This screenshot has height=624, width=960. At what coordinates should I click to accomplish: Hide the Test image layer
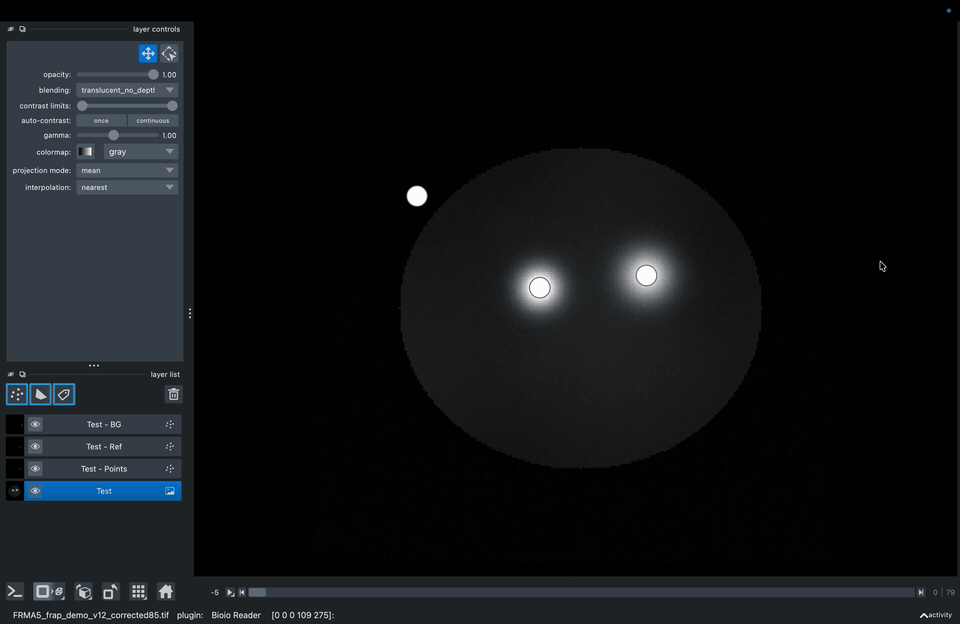[x=36, y=491]
